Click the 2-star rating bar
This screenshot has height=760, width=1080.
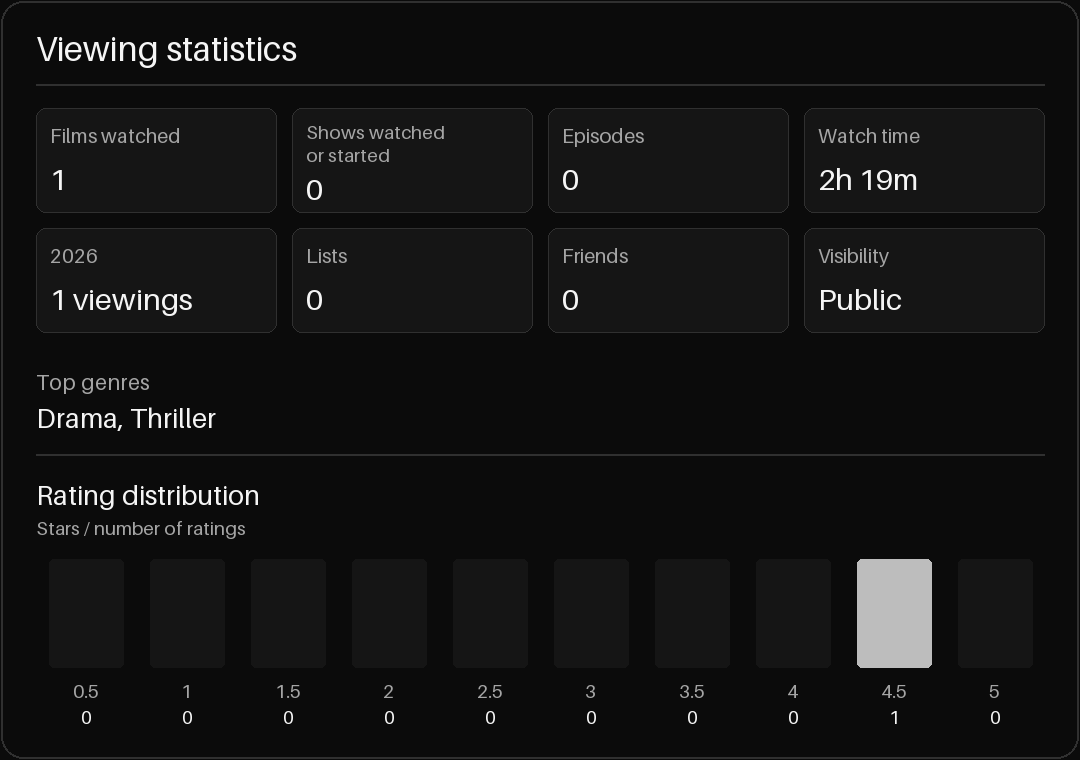coord(389,613)
